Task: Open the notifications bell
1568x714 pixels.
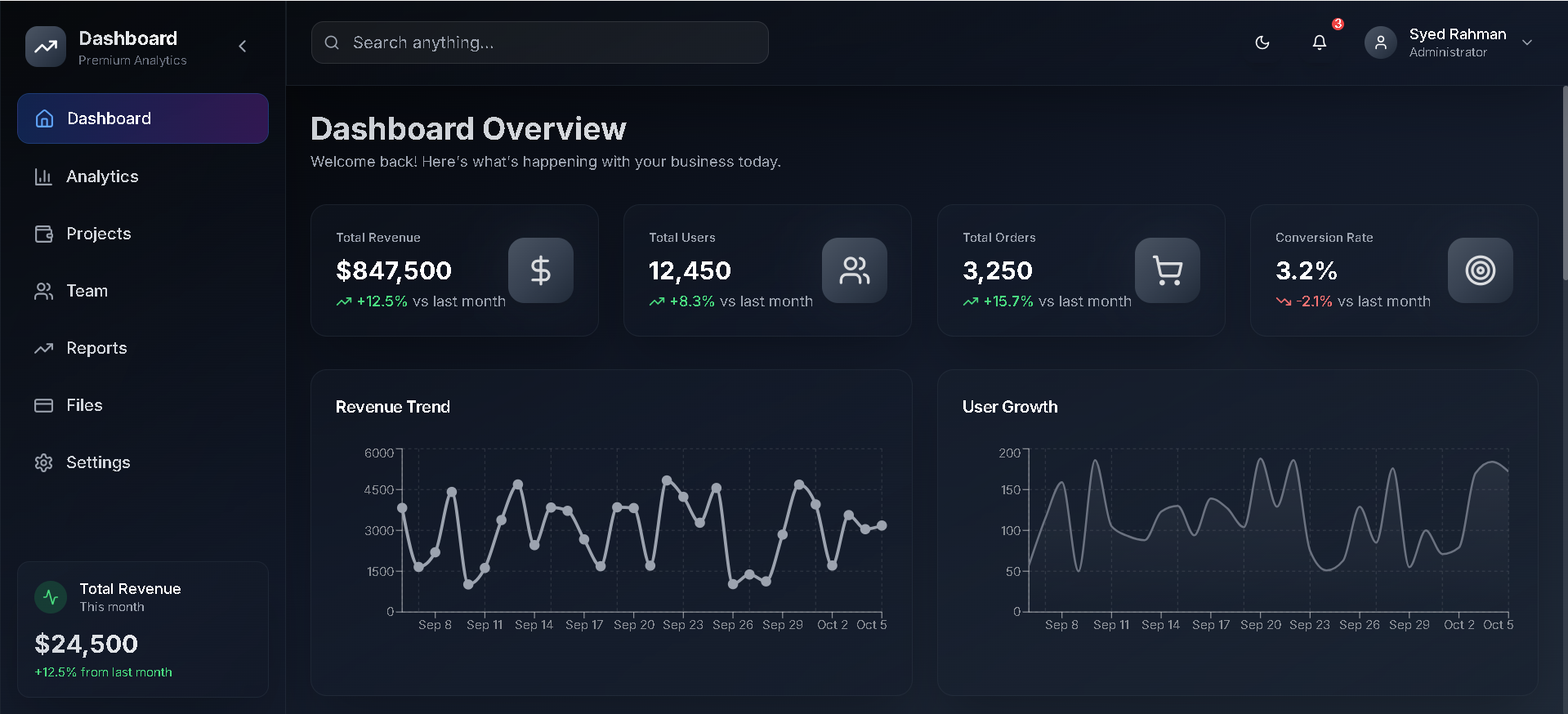Action: point(1319,42)
